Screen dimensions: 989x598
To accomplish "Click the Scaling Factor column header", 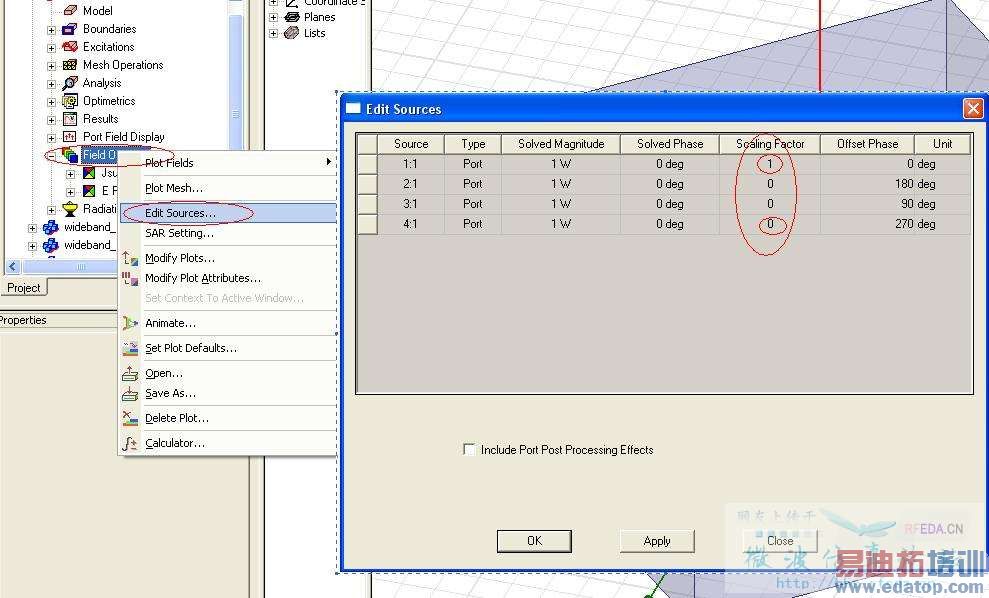I will click(770, 144).
